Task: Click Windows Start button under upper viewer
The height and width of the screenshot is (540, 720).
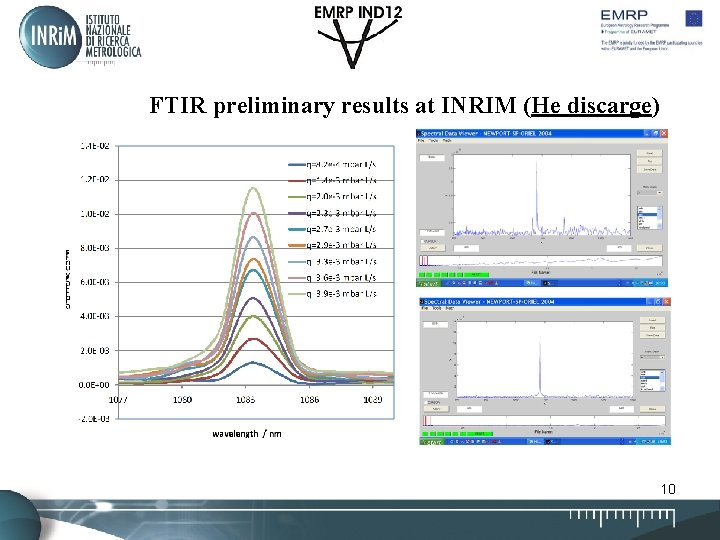Action: pos(428,283)
